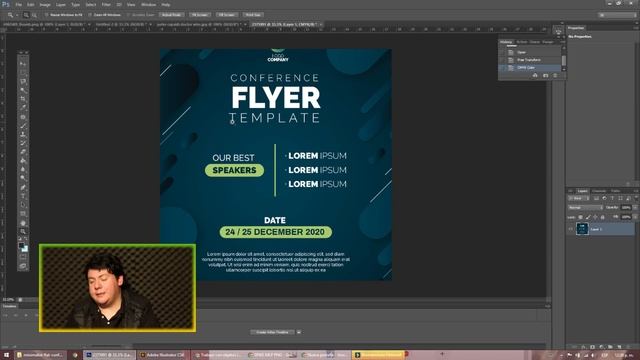Open layer filter Kind dropdown

(x=579, y=198)
